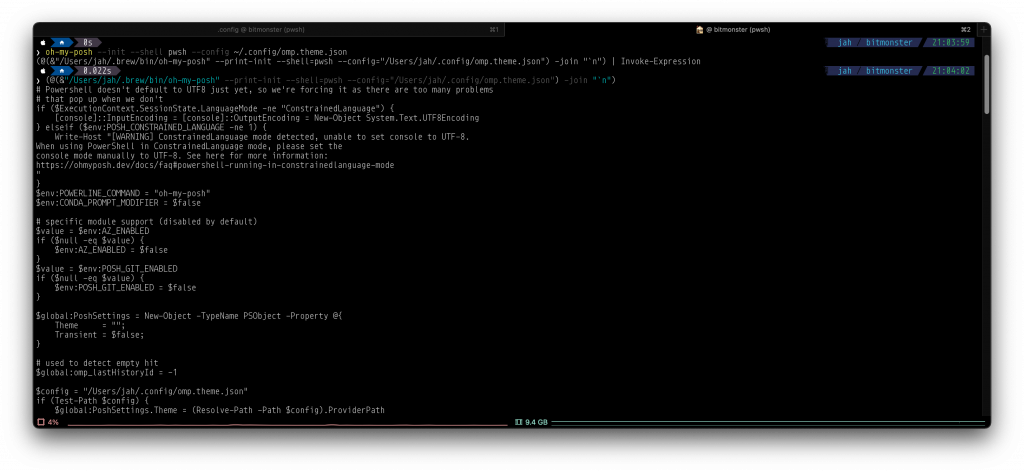The width and height of the screenshot is (1024, 472).
Task: Click the '0.022s' execution time segment
Action: click(x=97, y=71)
